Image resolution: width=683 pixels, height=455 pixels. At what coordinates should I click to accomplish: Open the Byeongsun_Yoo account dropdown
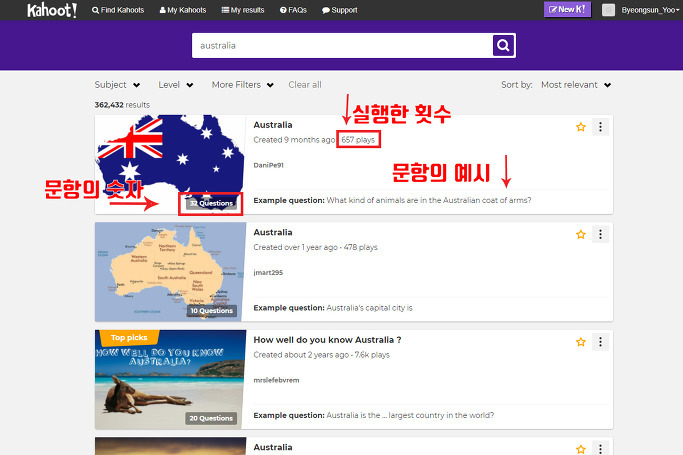tap(650, 10)
